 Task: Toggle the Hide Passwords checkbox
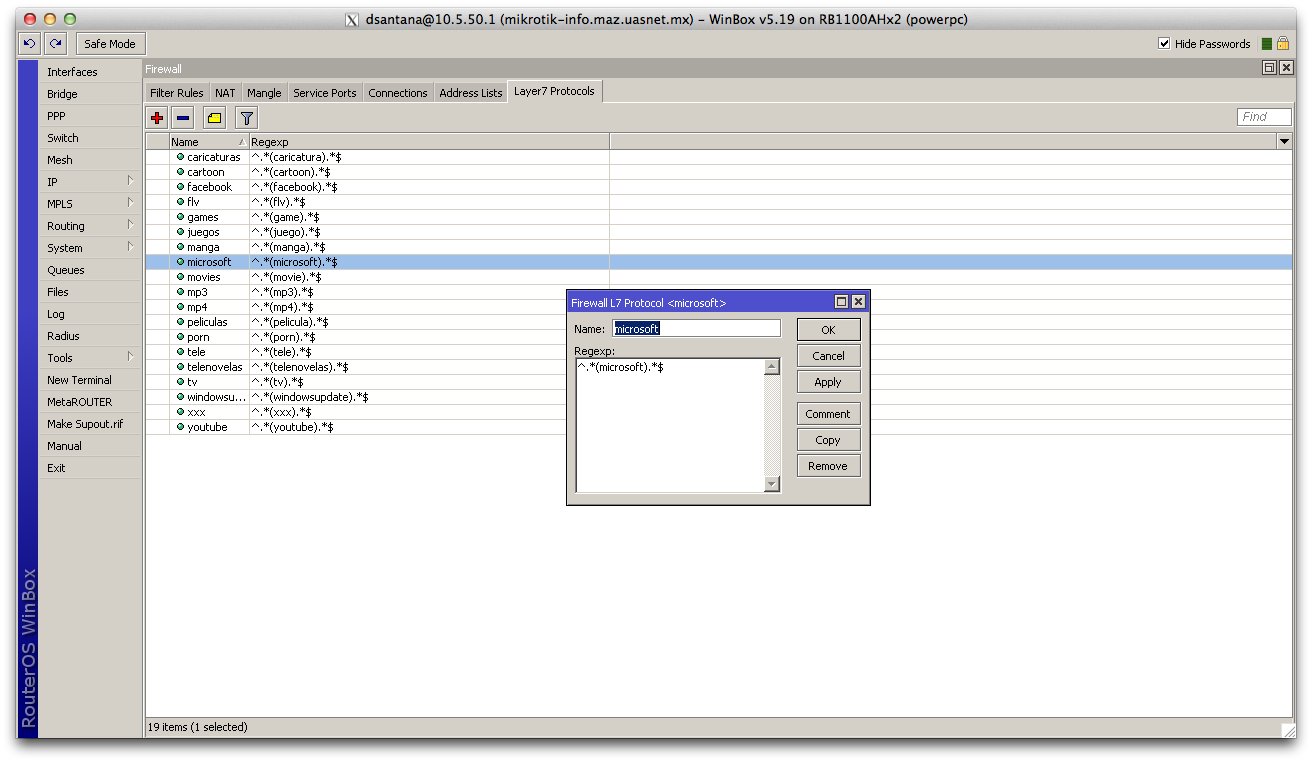[1164, 44]
